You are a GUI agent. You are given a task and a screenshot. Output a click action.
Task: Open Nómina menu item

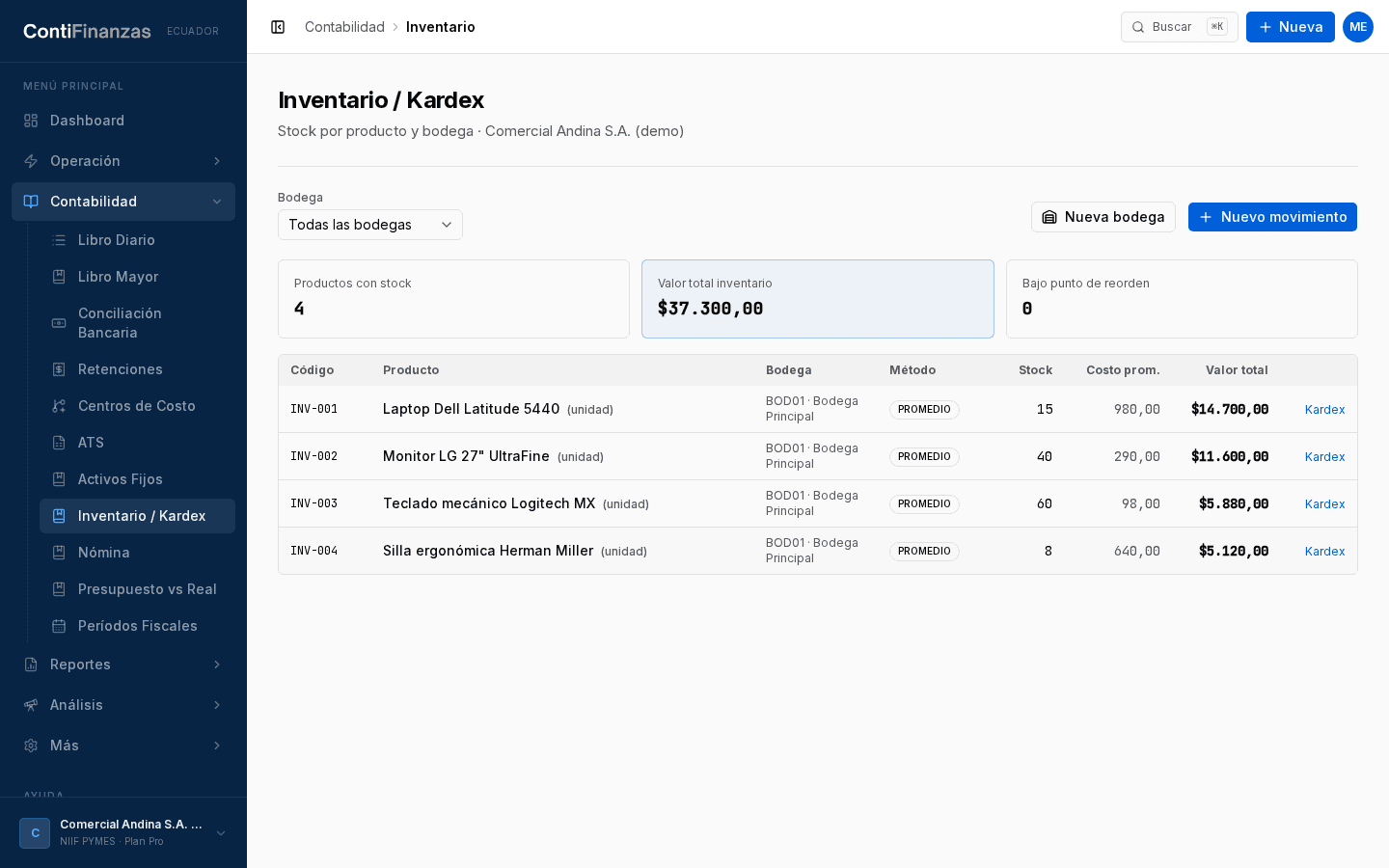click(137, 553)
